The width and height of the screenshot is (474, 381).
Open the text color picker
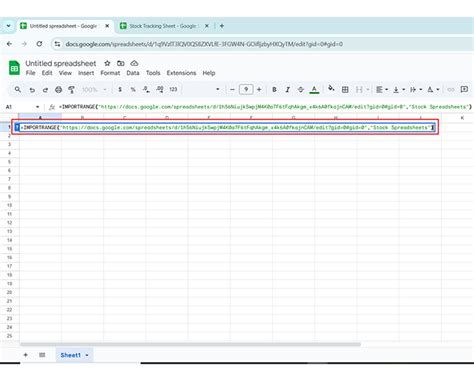(x=314, y=90)
